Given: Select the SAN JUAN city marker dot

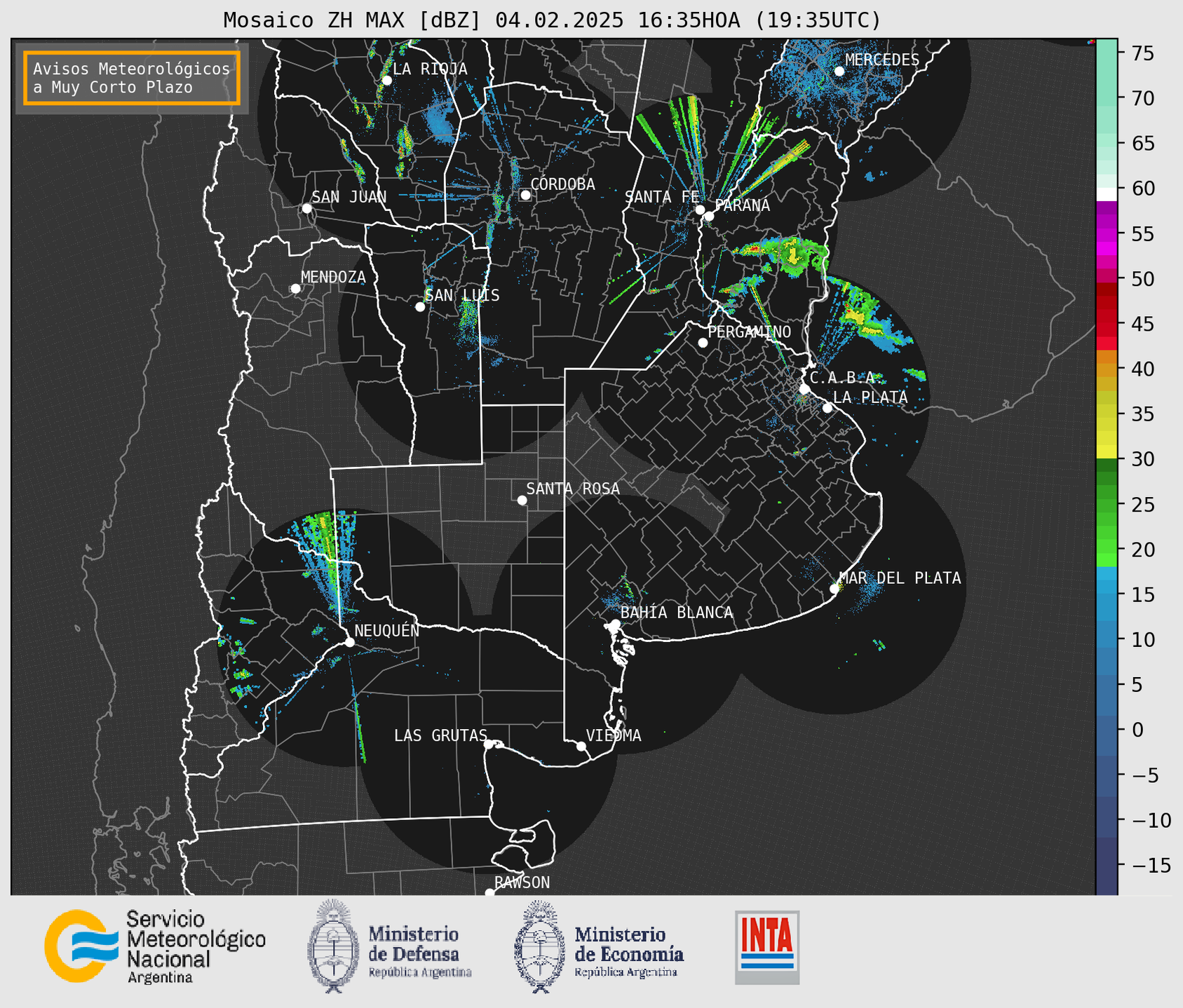Looking at the screenshot, I should (306, 208).
